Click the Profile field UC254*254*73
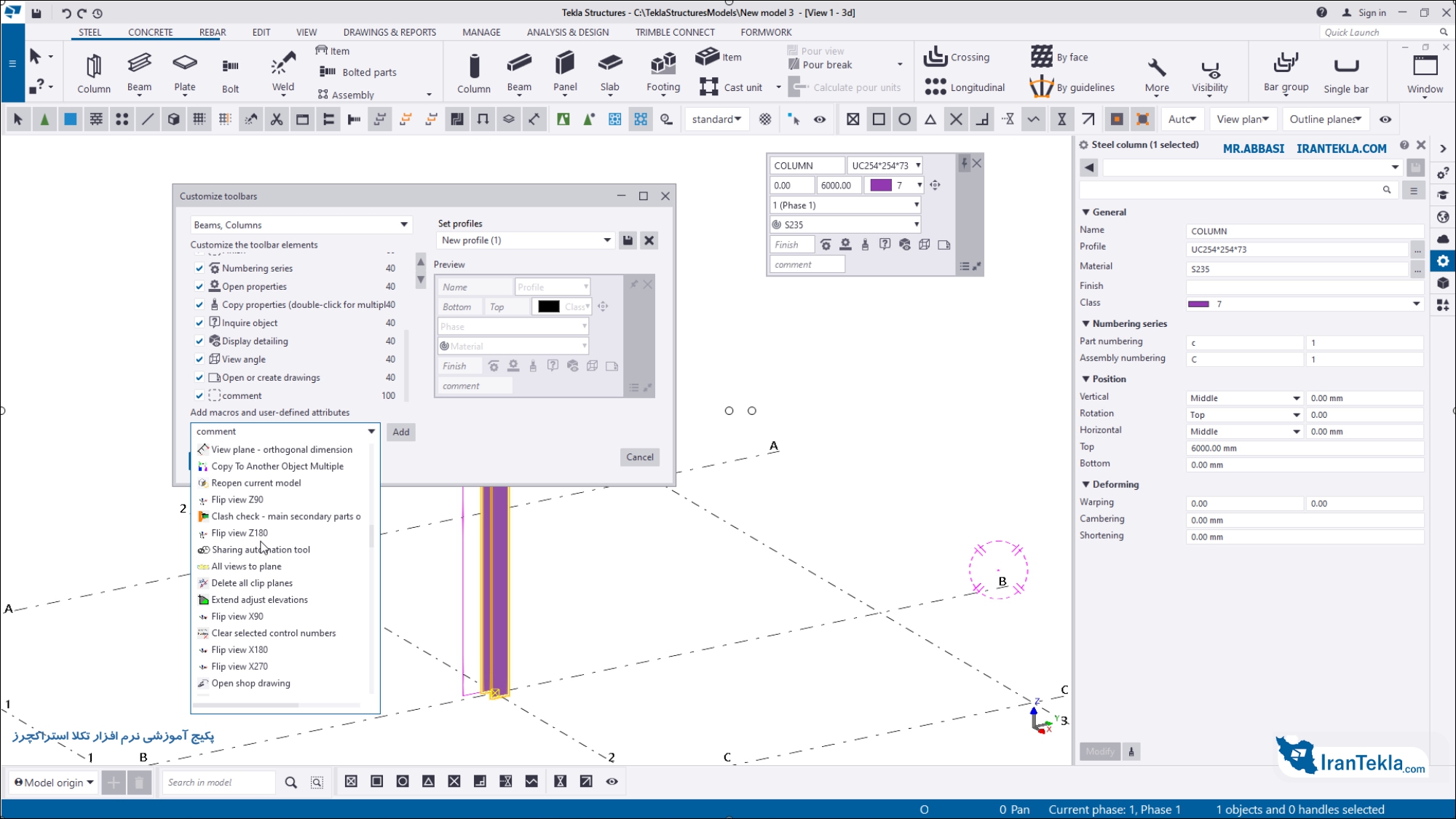 pos(1298,250)
